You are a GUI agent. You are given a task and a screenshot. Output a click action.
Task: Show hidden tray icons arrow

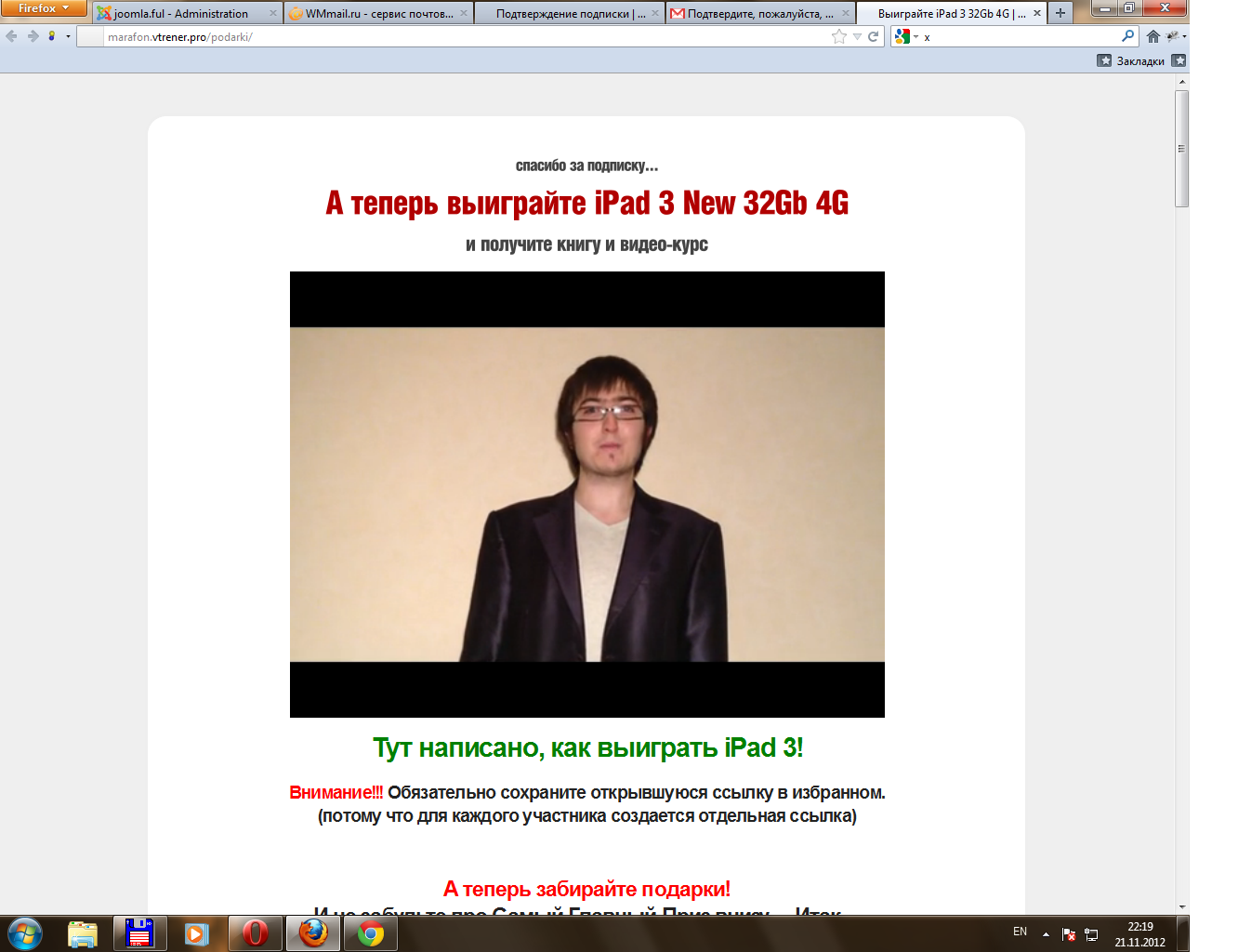click(x=1046, y=933)
